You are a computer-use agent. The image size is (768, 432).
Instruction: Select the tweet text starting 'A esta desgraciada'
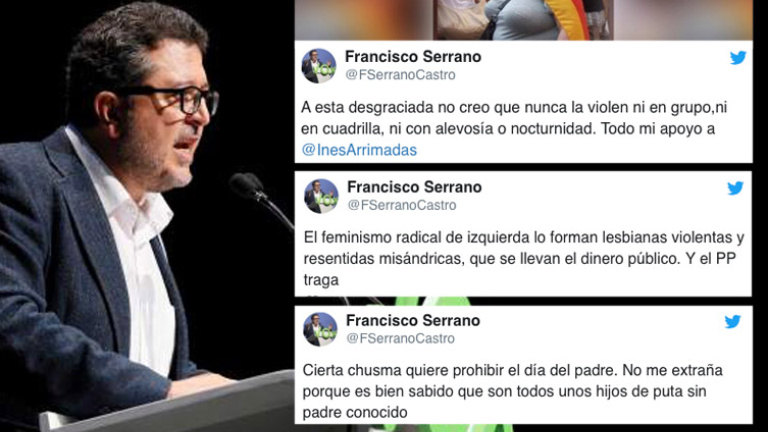[514, 128]
